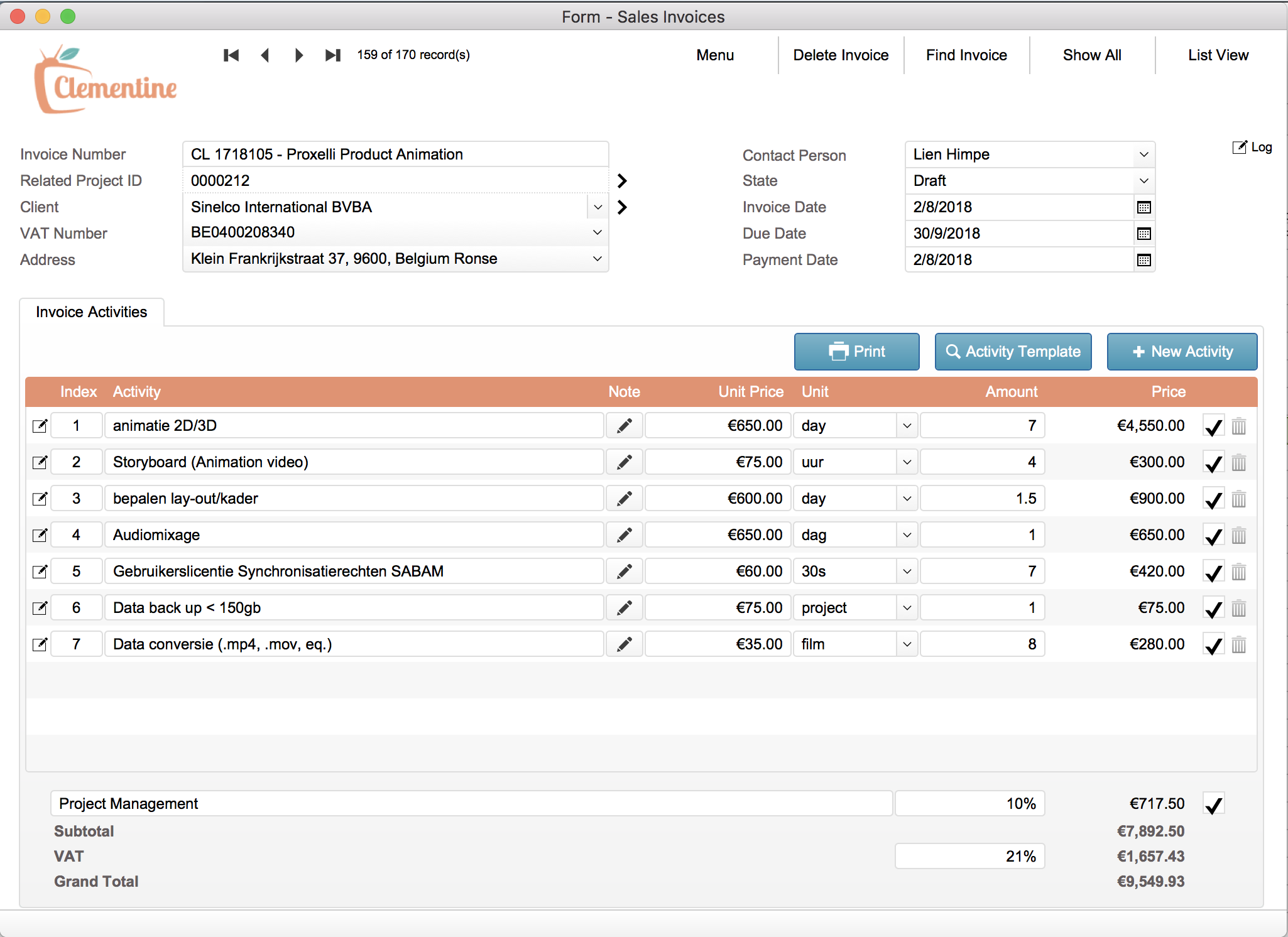Toggle checkmark for animatie 2D/3D row
Image resolution: width=1288 pixels, height=937 pixels.
(1214, 426)
